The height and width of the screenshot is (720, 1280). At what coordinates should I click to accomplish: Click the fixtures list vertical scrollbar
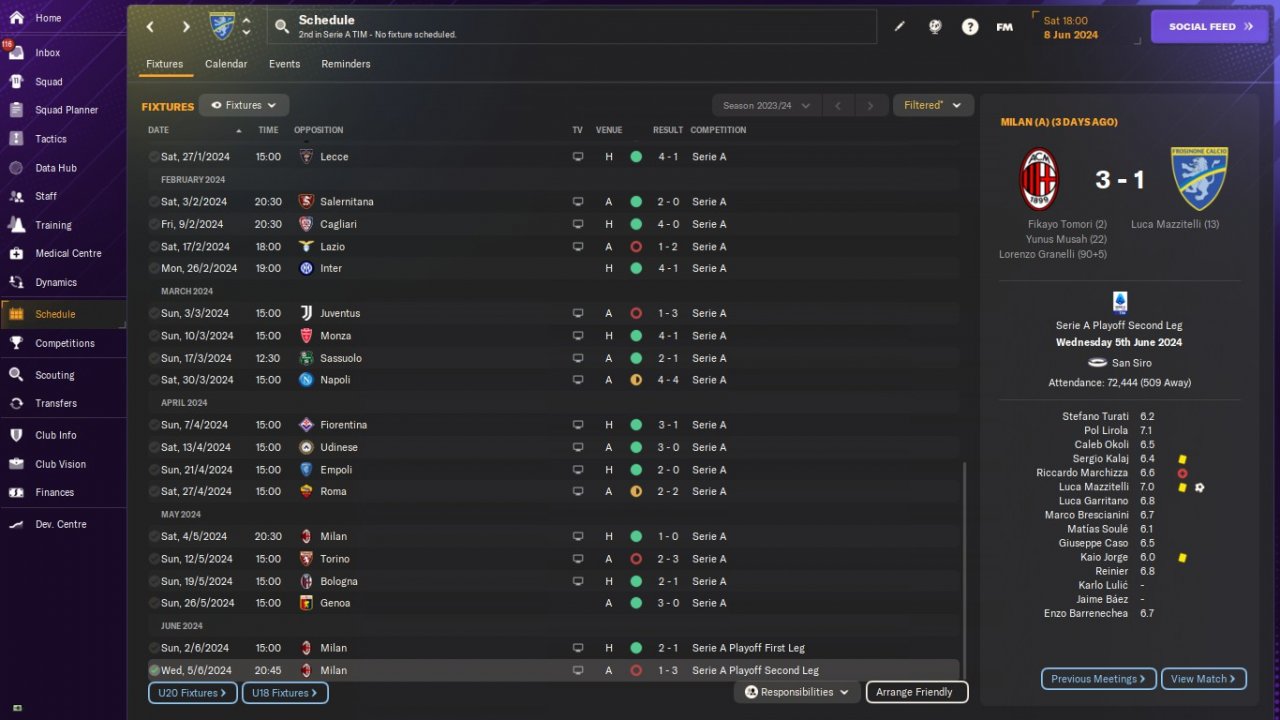(965, 565)
